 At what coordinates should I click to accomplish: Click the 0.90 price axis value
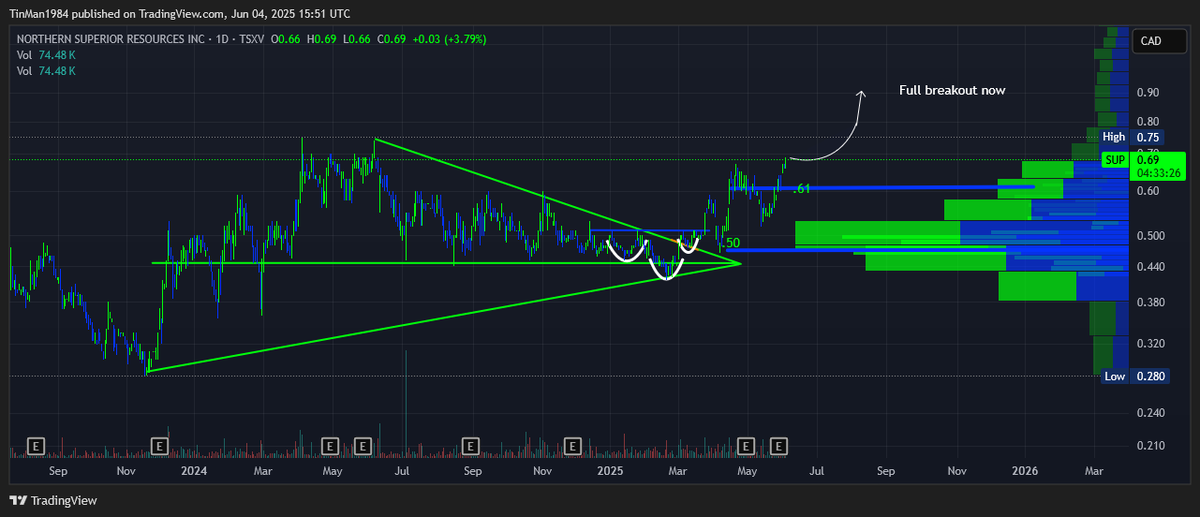(1147, 93)
